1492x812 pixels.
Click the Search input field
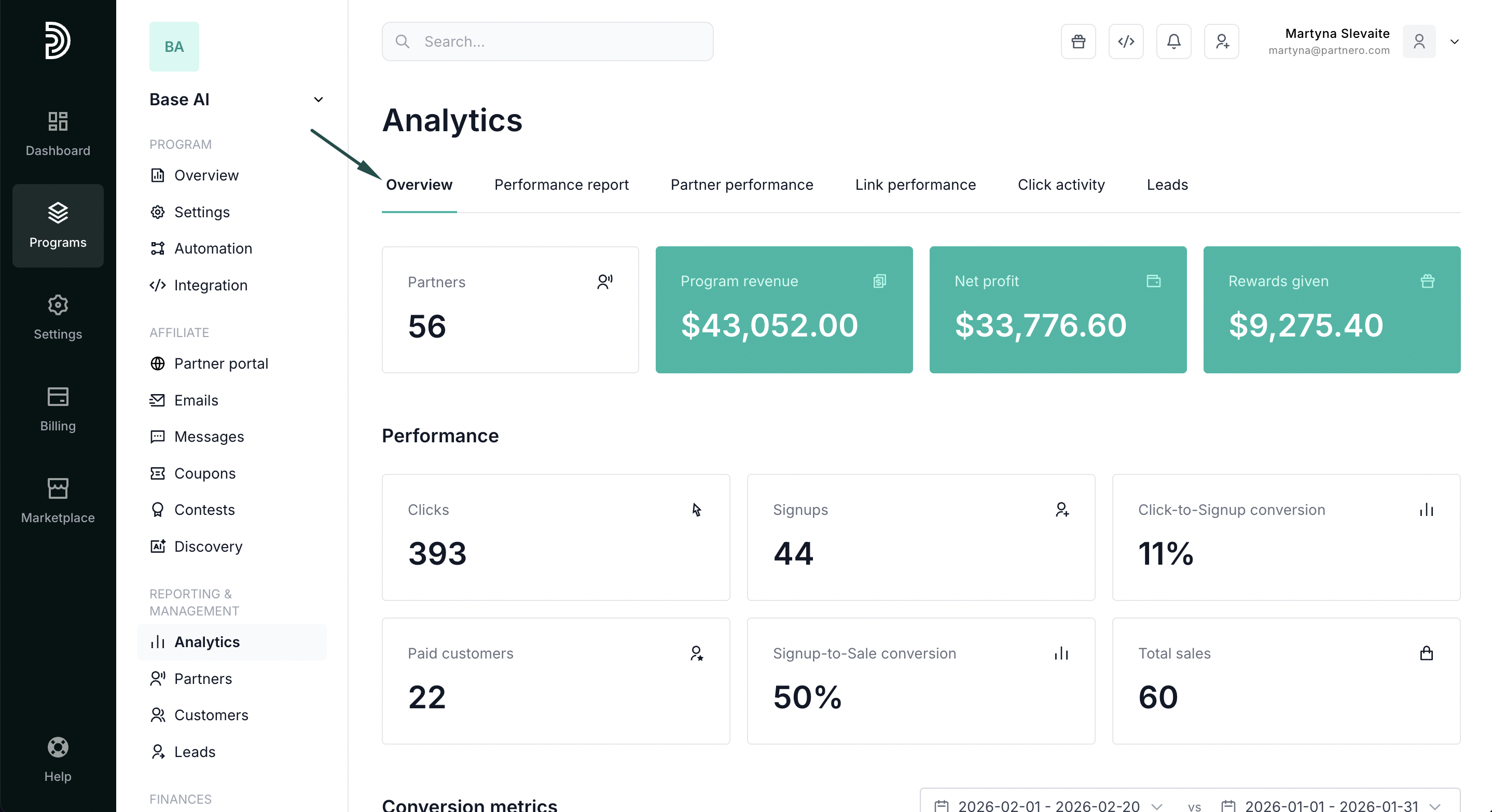[x=547, y=41]
